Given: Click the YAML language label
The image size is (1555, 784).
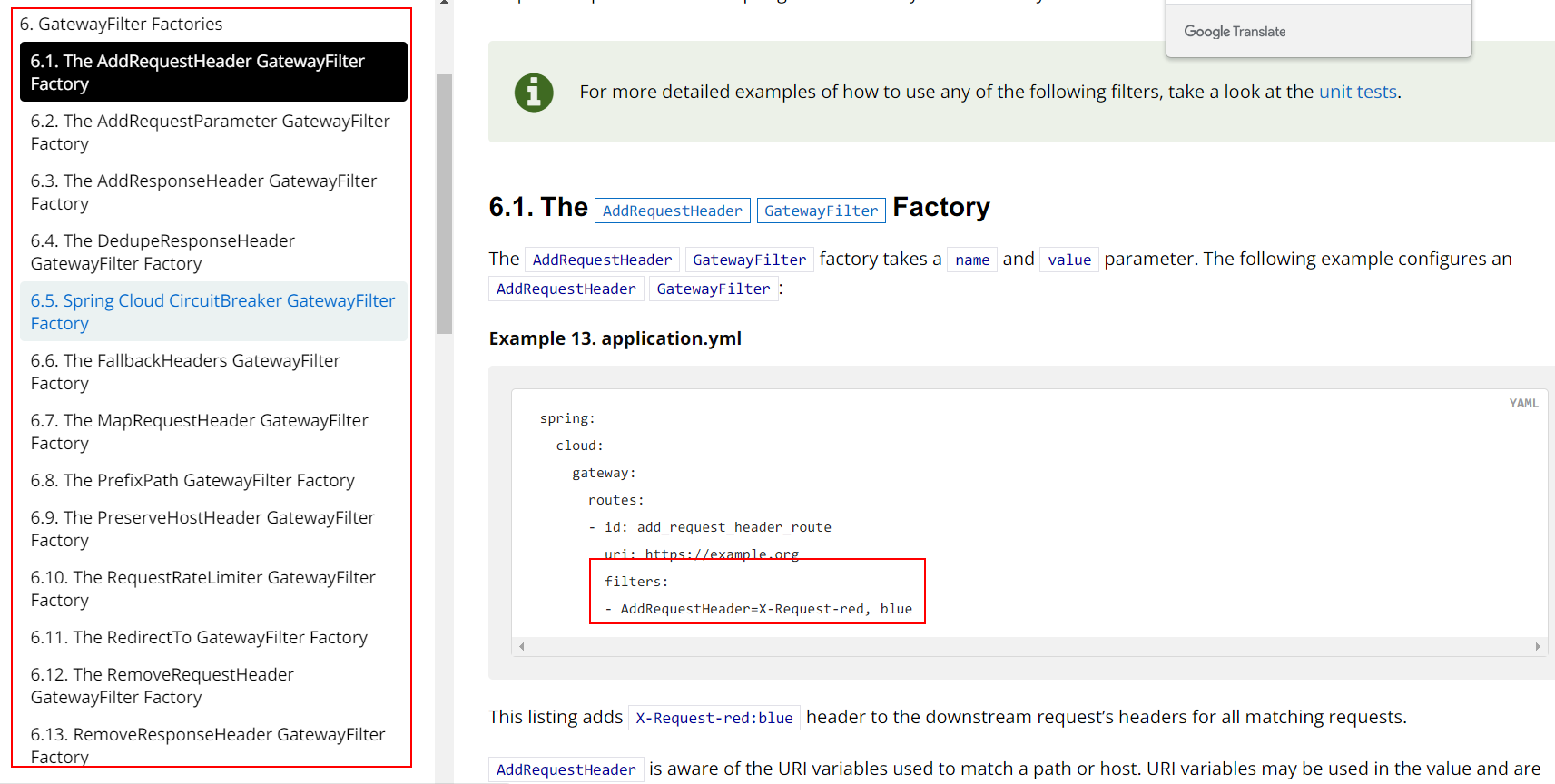Looking at the screenshot, I should coord(1524,403).
